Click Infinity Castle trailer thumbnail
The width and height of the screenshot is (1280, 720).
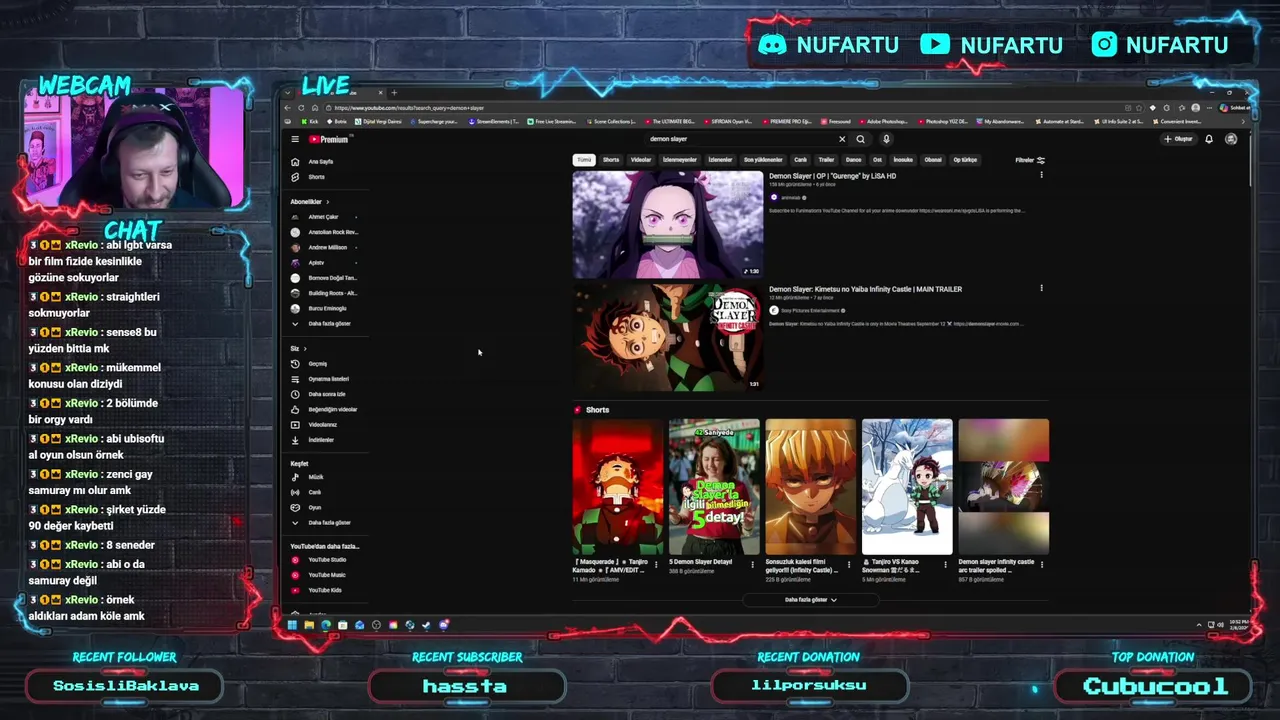pyautogui.click(x=668, y=337)
